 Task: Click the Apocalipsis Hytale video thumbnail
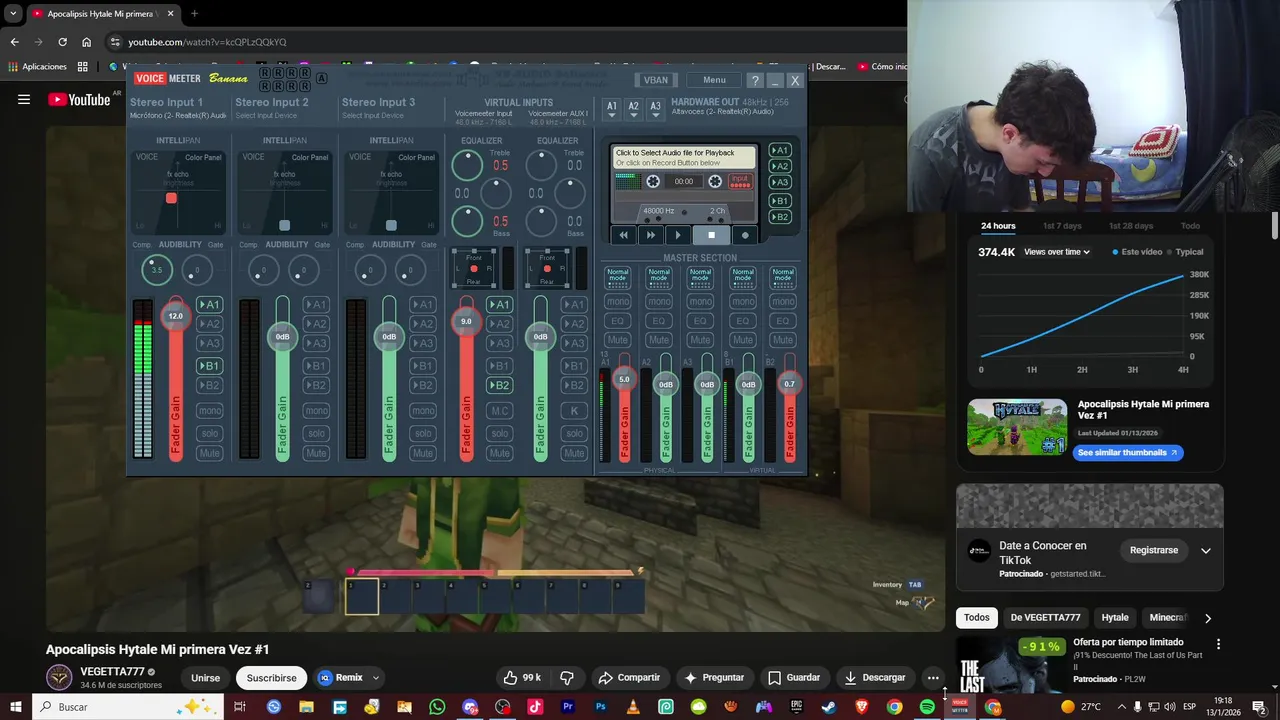pos(1017,427)
